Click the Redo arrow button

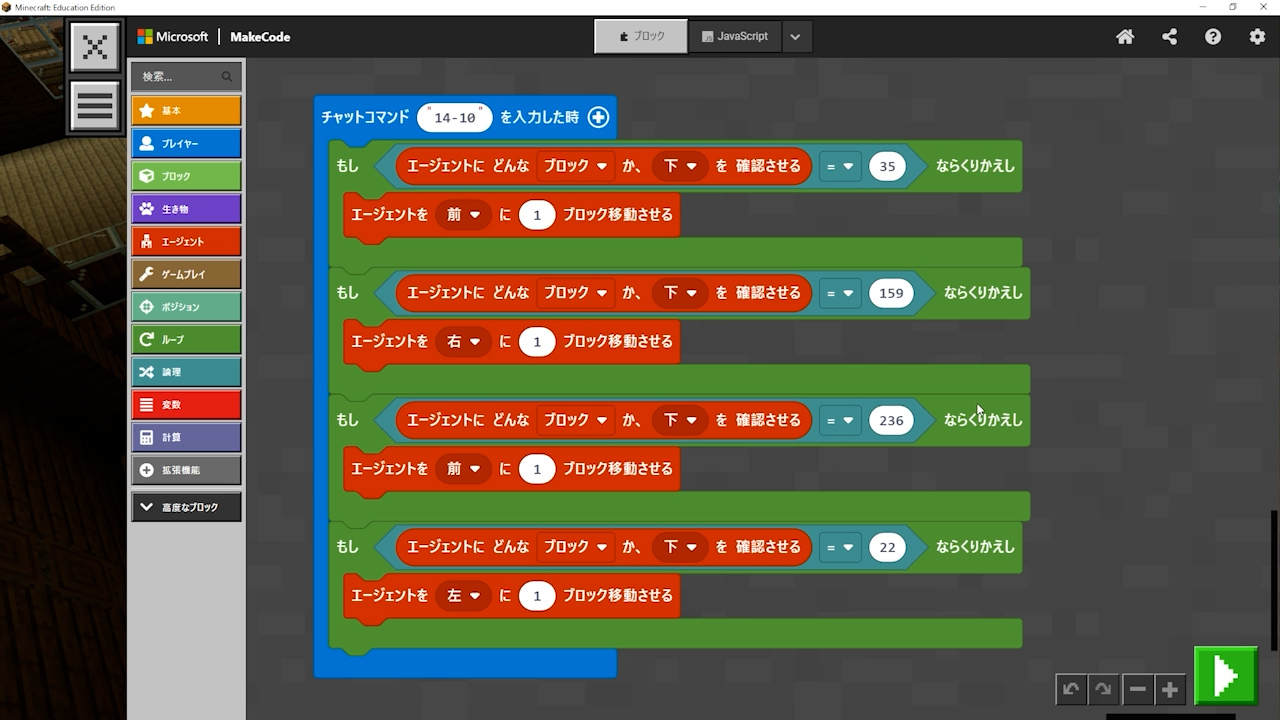(1103, 689)
